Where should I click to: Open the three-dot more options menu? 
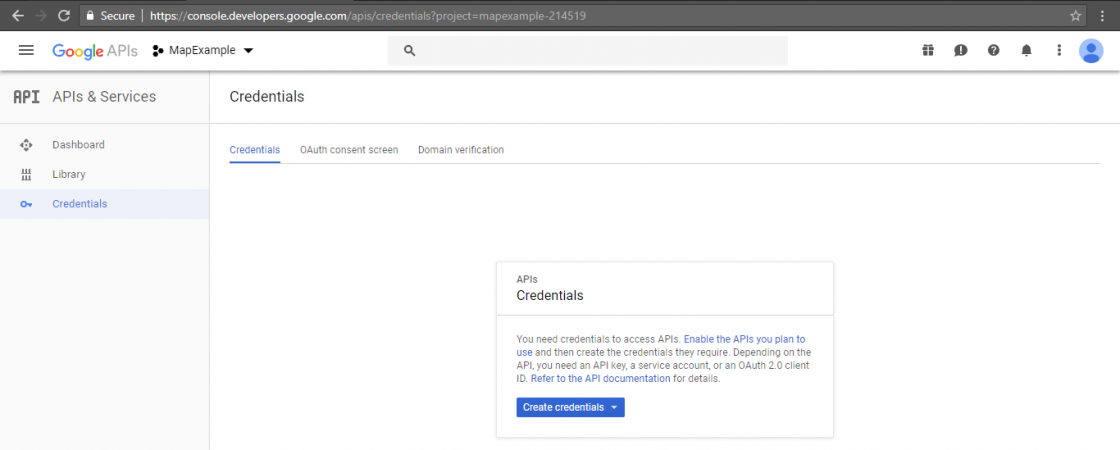pos(1059,51)
